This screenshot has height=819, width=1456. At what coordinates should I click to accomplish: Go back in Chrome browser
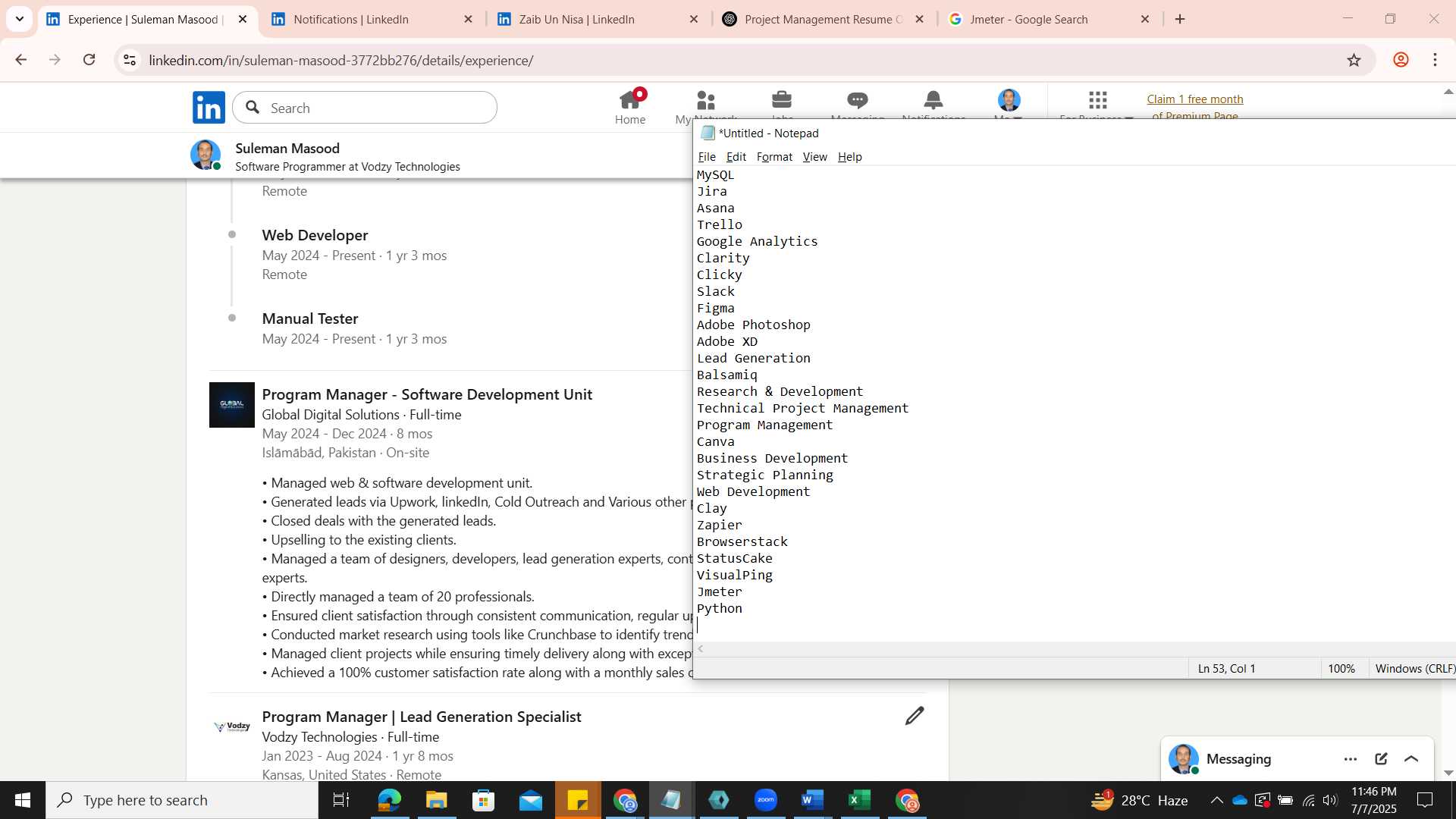21,60
